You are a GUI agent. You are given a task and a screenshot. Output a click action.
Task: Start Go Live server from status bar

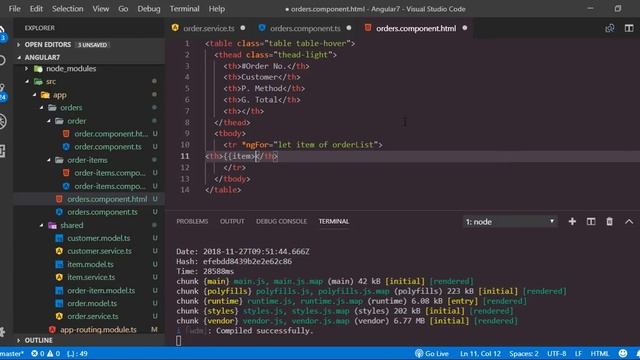432,353
